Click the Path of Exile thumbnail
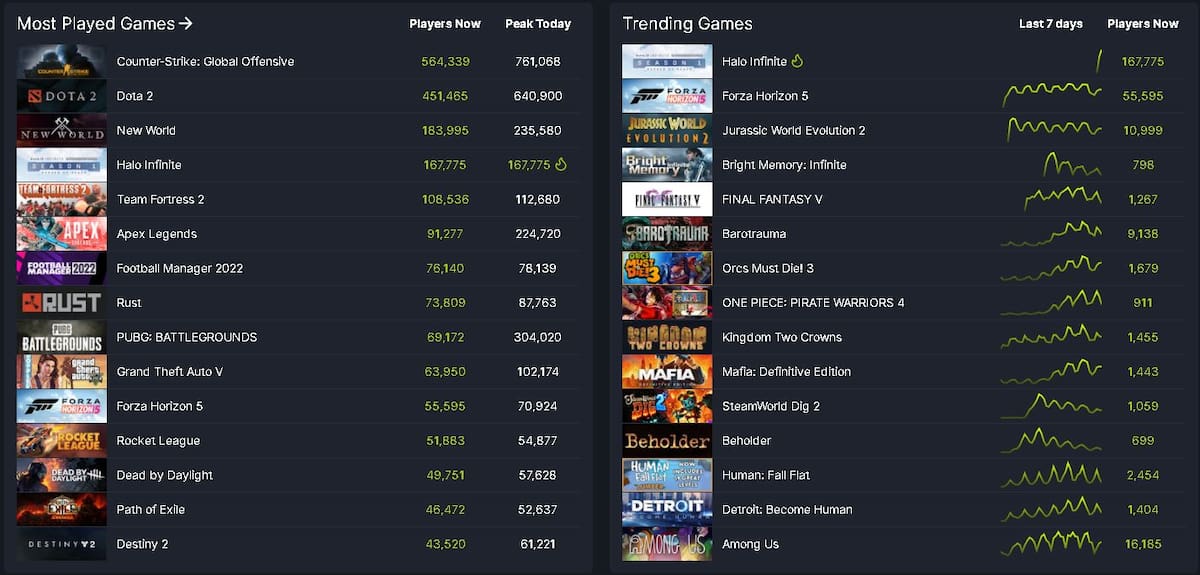 click(61, 510)
